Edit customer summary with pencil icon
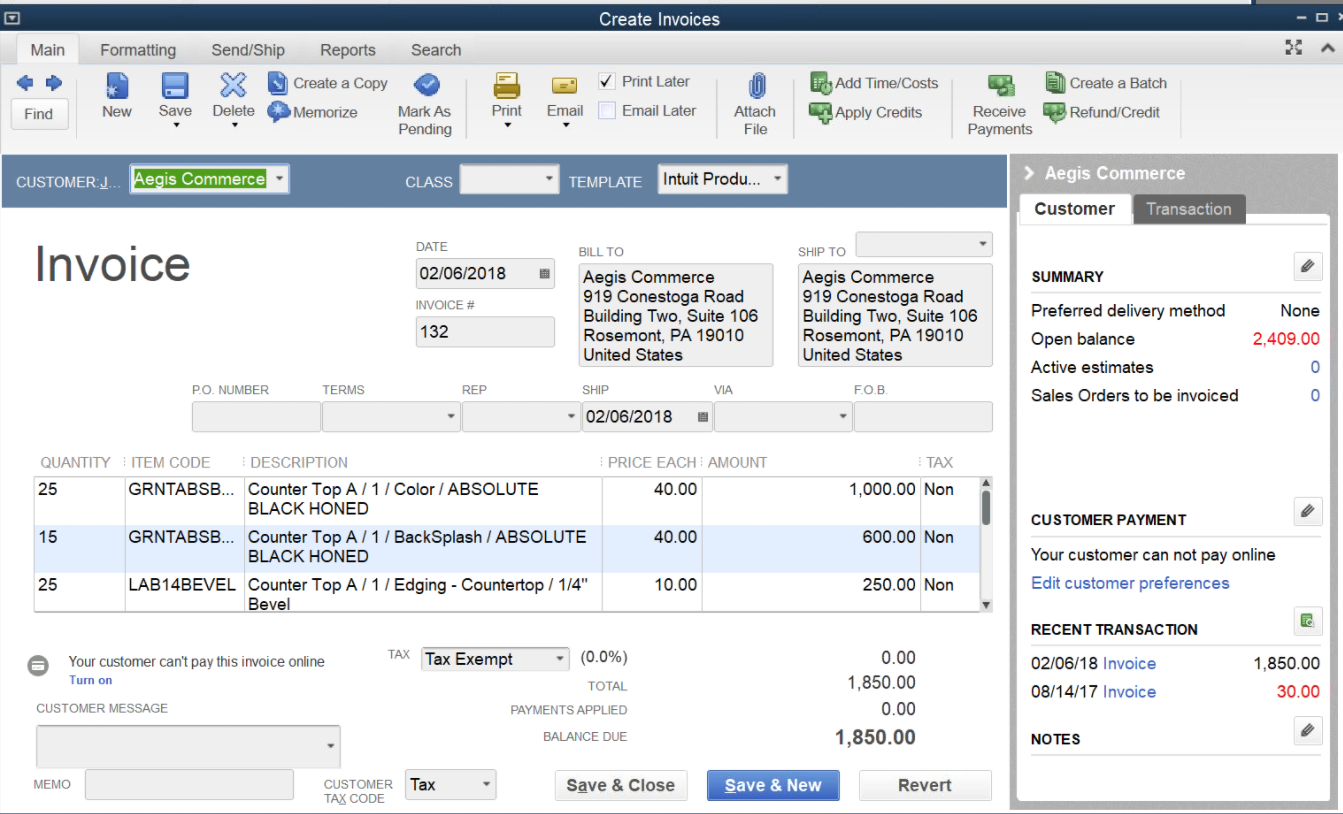This screenshot has width=1343, height=814. click(1306, 266)
